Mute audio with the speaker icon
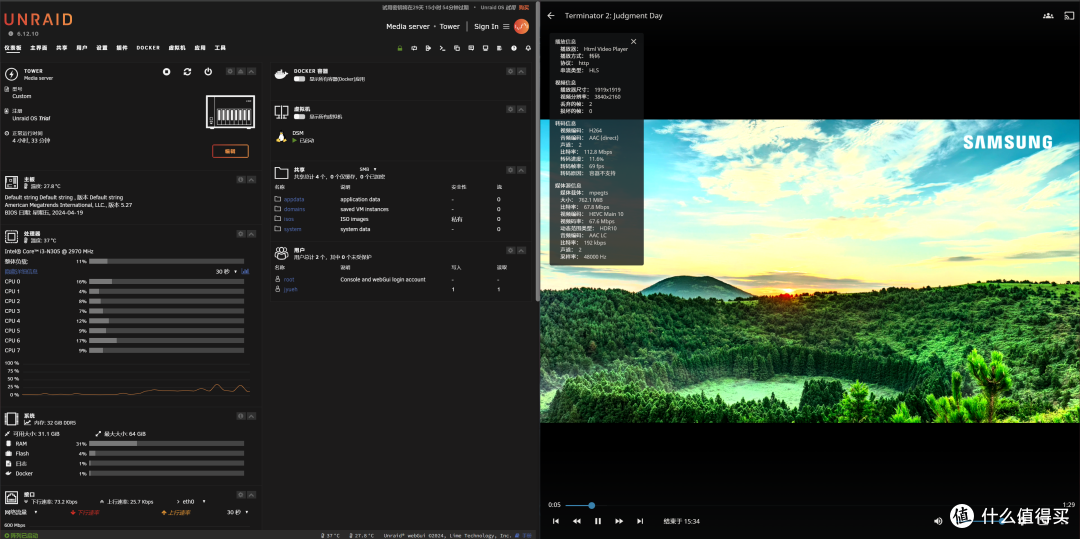The image size is (1080, 539). (x=938, y=521)
